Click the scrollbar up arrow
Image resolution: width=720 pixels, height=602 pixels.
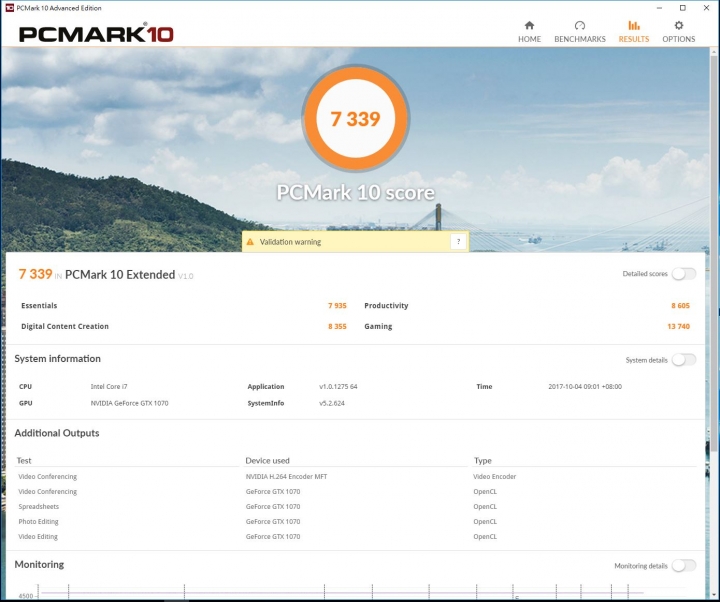tap(714, 52)
